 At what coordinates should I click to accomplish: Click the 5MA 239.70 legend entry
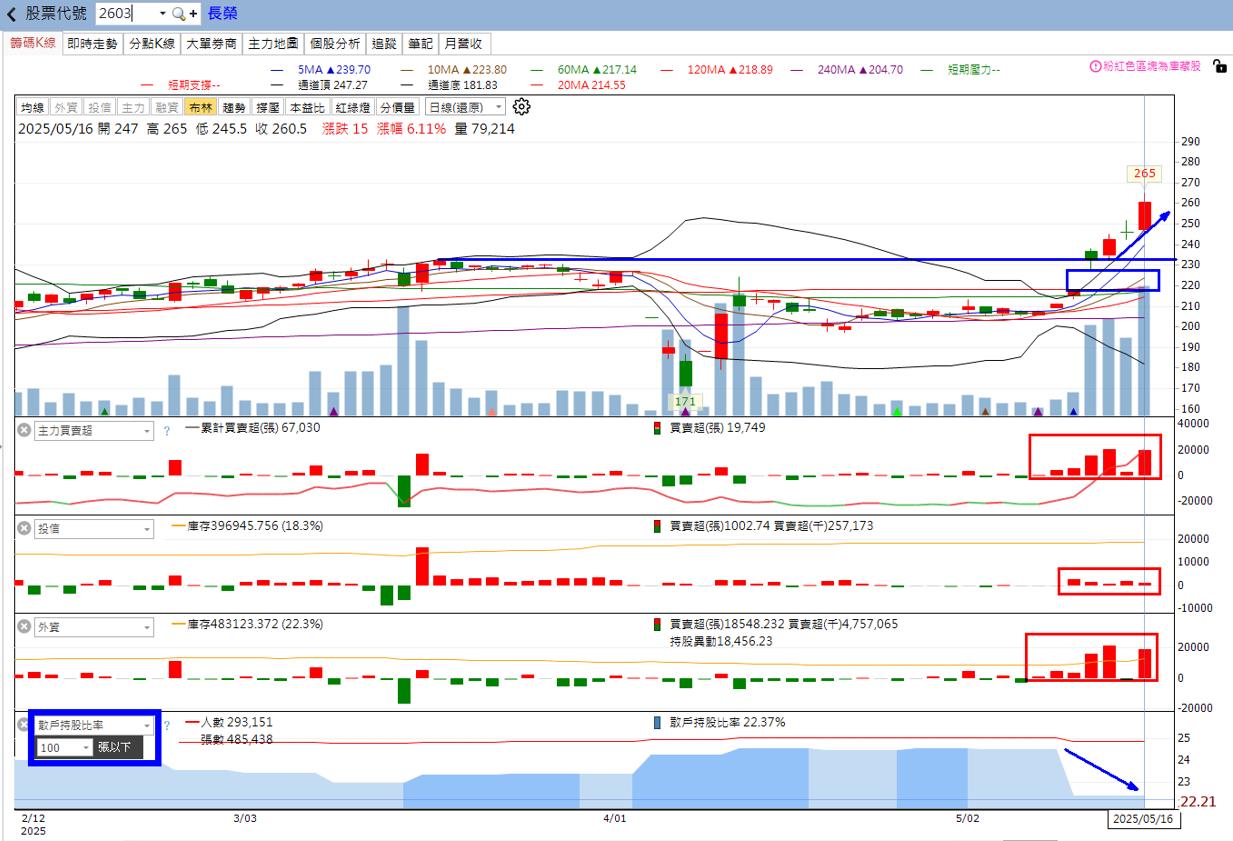click(x=321, y=70)
